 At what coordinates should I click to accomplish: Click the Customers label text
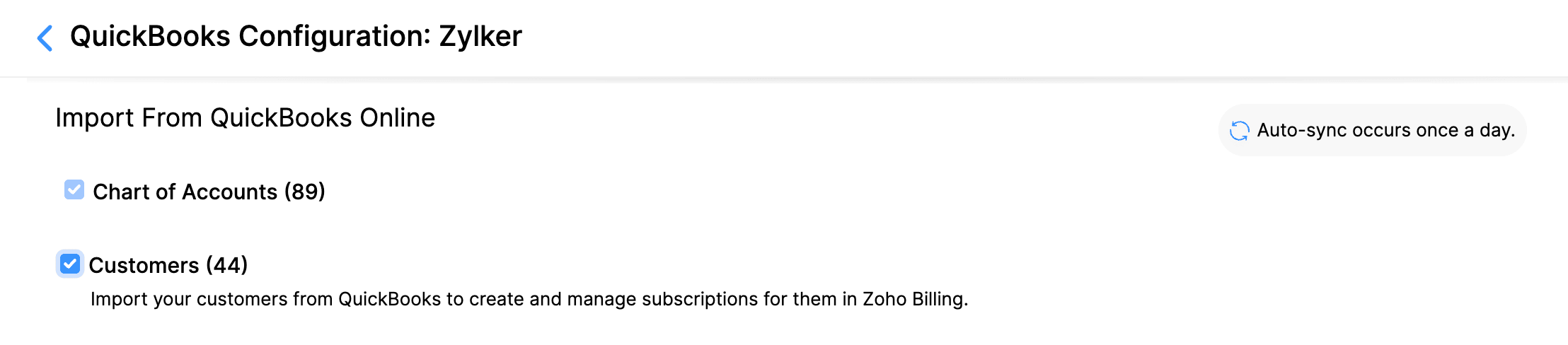click(x=144, y=266)
